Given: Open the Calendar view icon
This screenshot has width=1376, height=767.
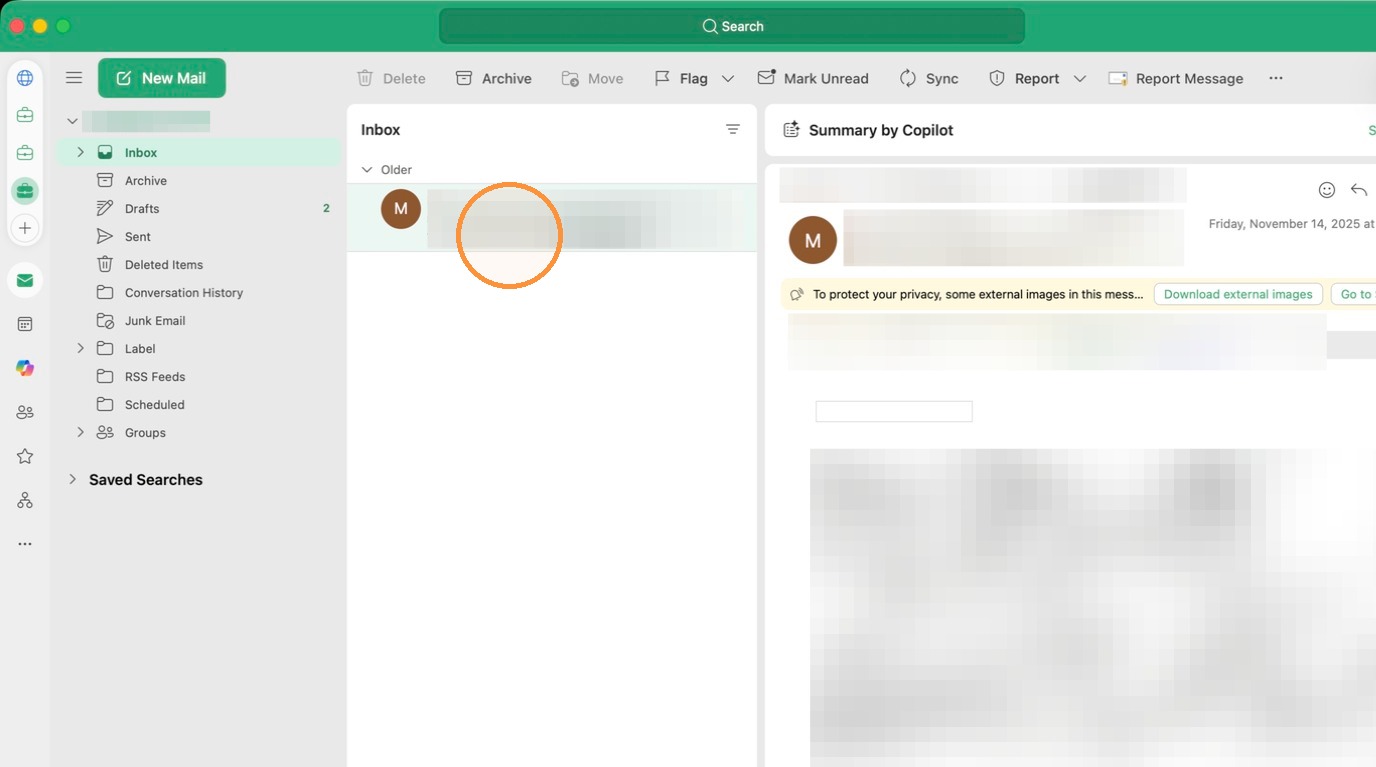Looking at the screenshot, I should point(25,324).
